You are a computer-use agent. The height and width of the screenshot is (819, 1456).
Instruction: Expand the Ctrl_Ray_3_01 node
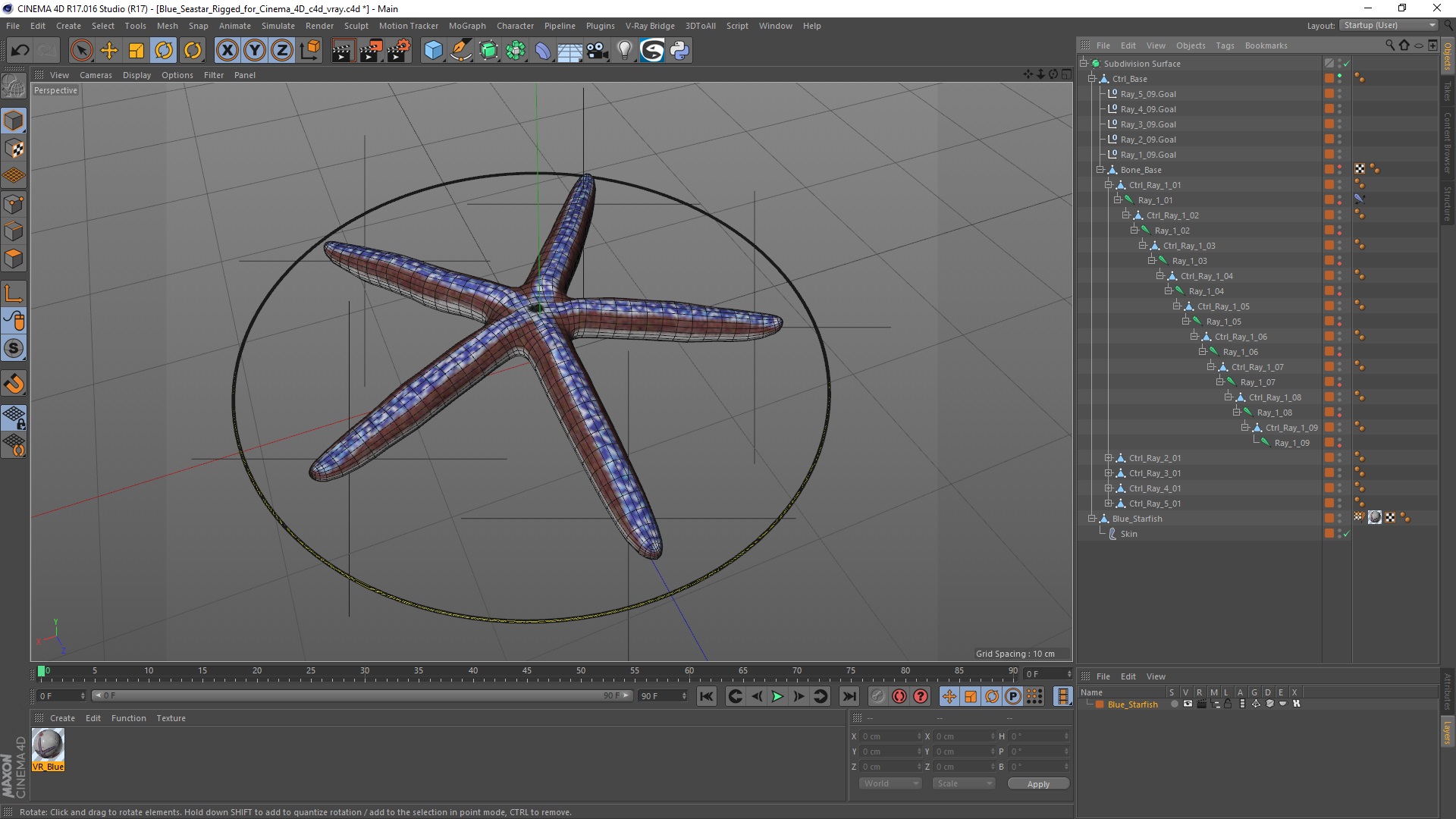tap(1109, 473)
